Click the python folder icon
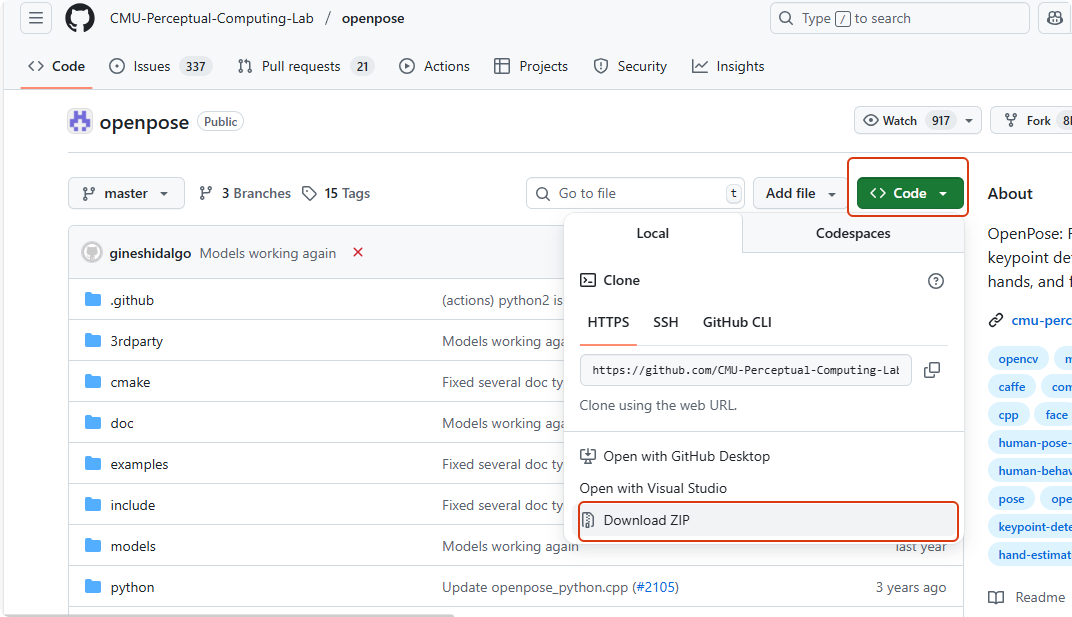 [93, 587]
